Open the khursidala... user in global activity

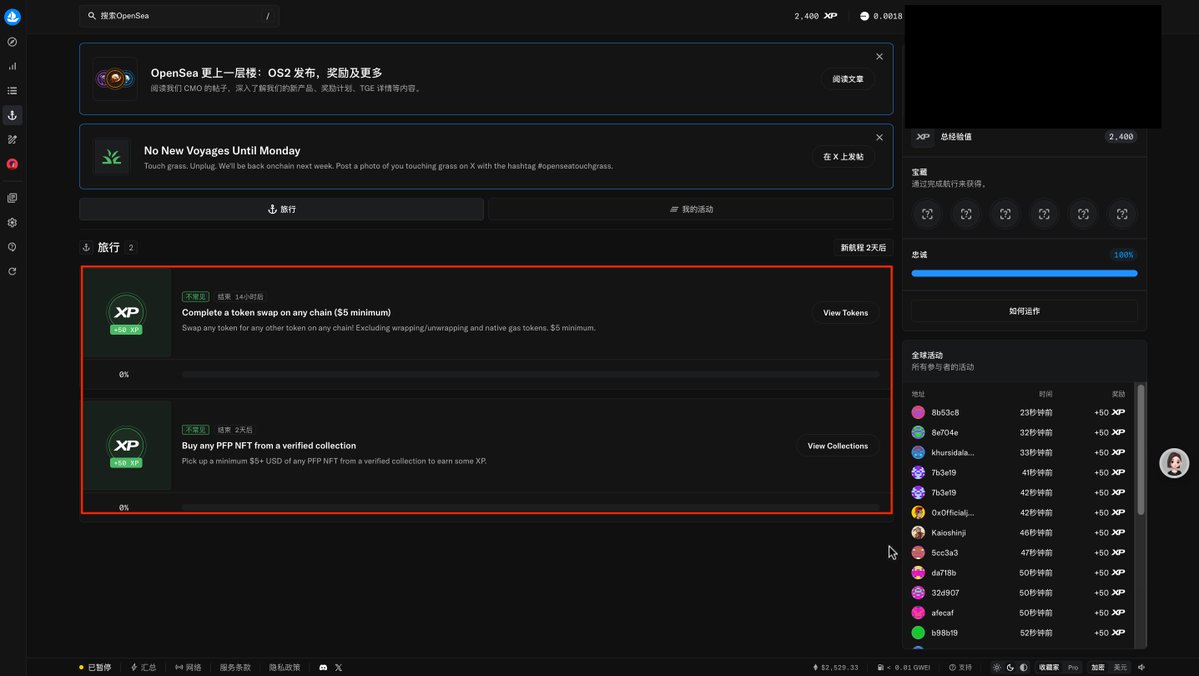click(x=952, y=453)
